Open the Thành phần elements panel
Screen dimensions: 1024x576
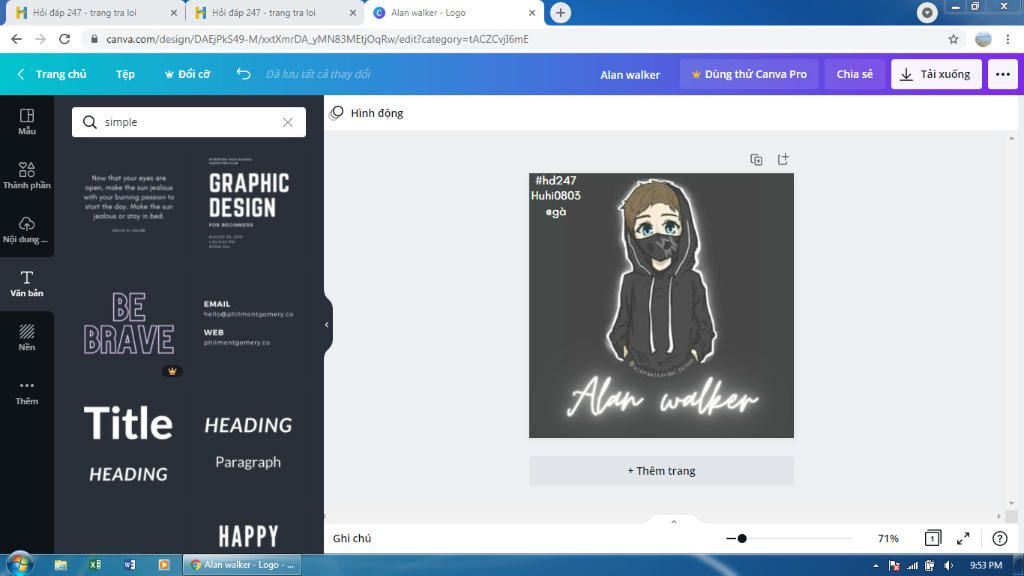click(x=27, y=176)
